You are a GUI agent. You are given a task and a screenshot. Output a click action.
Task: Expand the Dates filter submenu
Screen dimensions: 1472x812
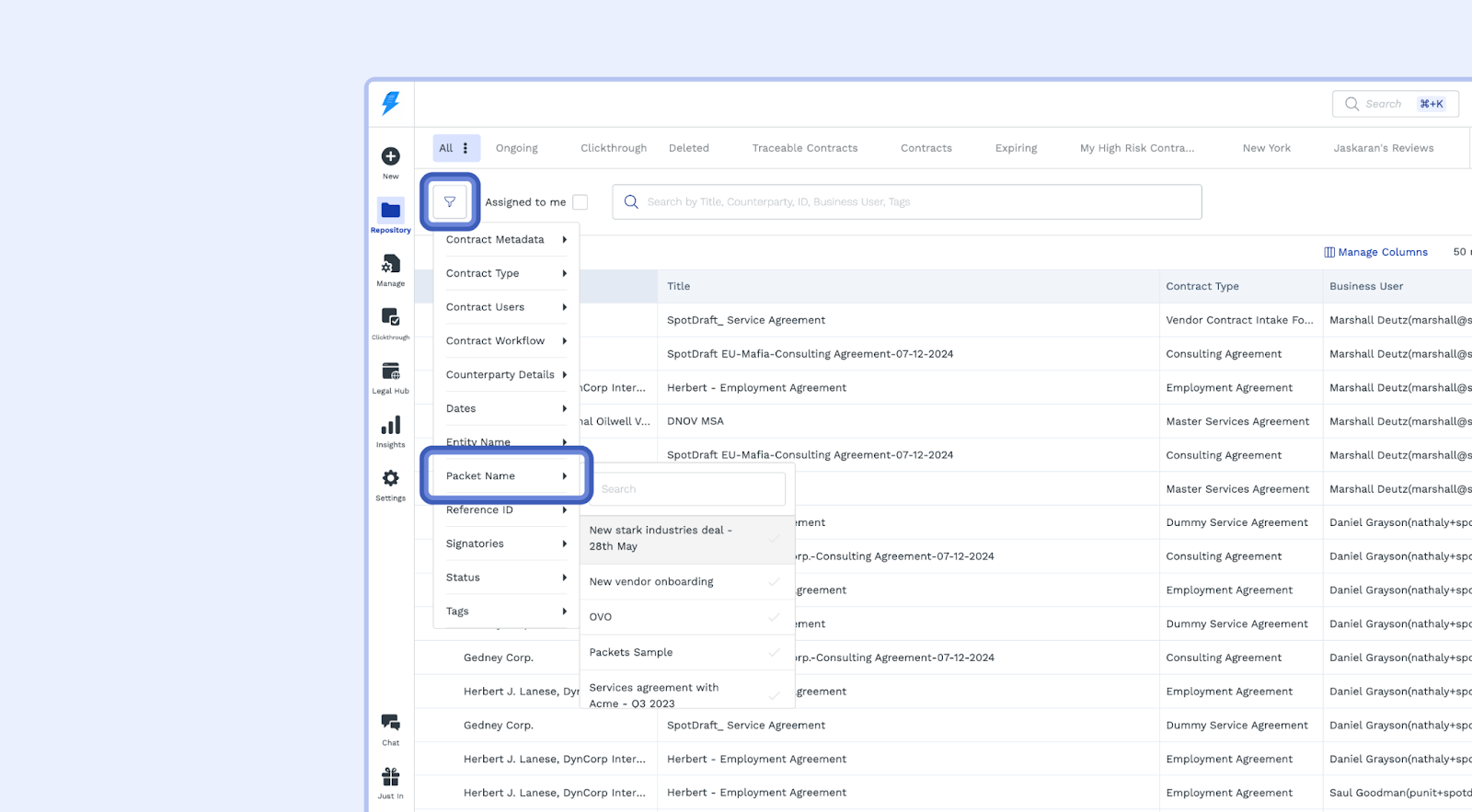(x=505, y=409)
